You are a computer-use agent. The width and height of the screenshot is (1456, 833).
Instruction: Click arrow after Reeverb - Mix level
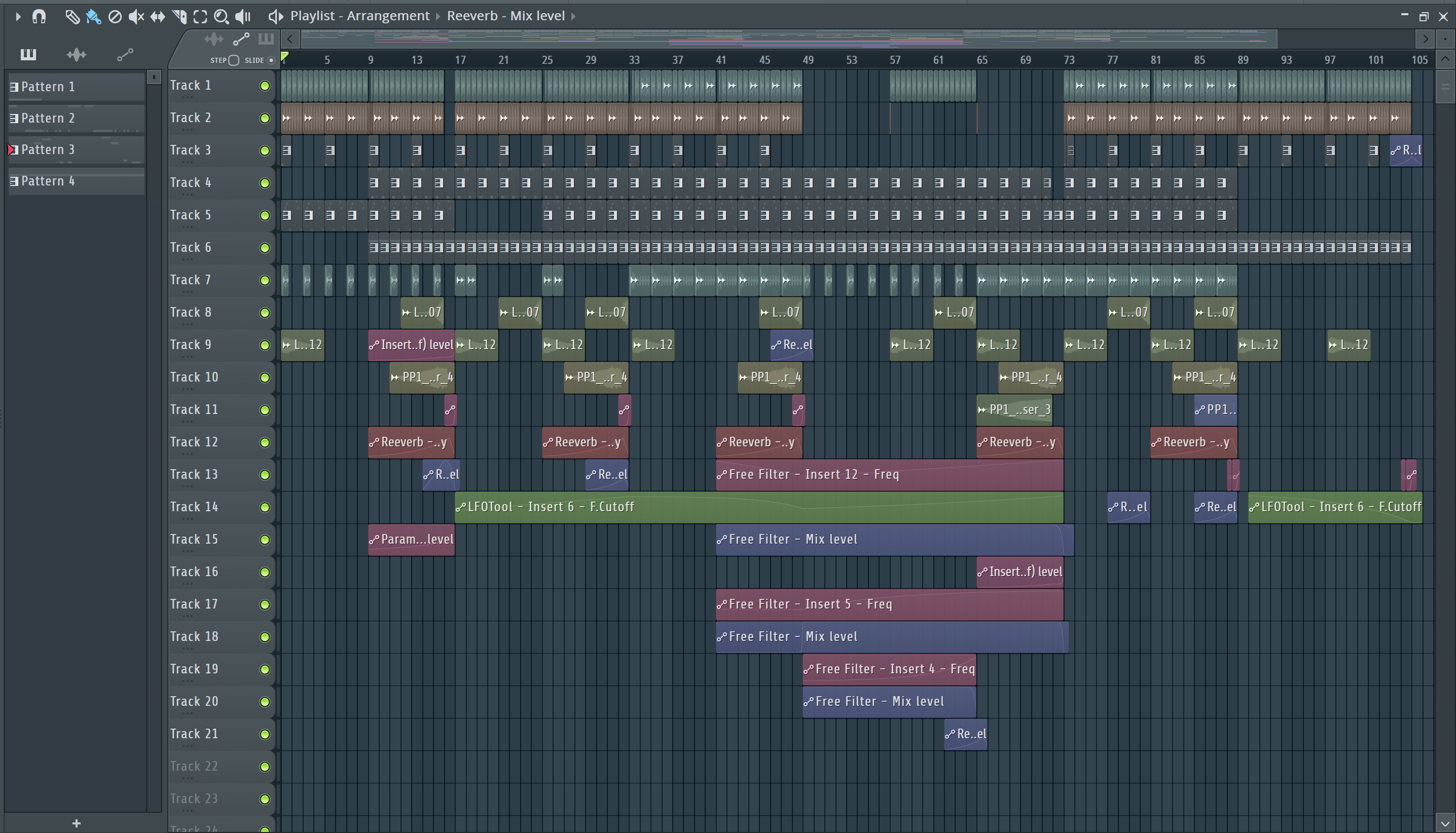point(573,16)
